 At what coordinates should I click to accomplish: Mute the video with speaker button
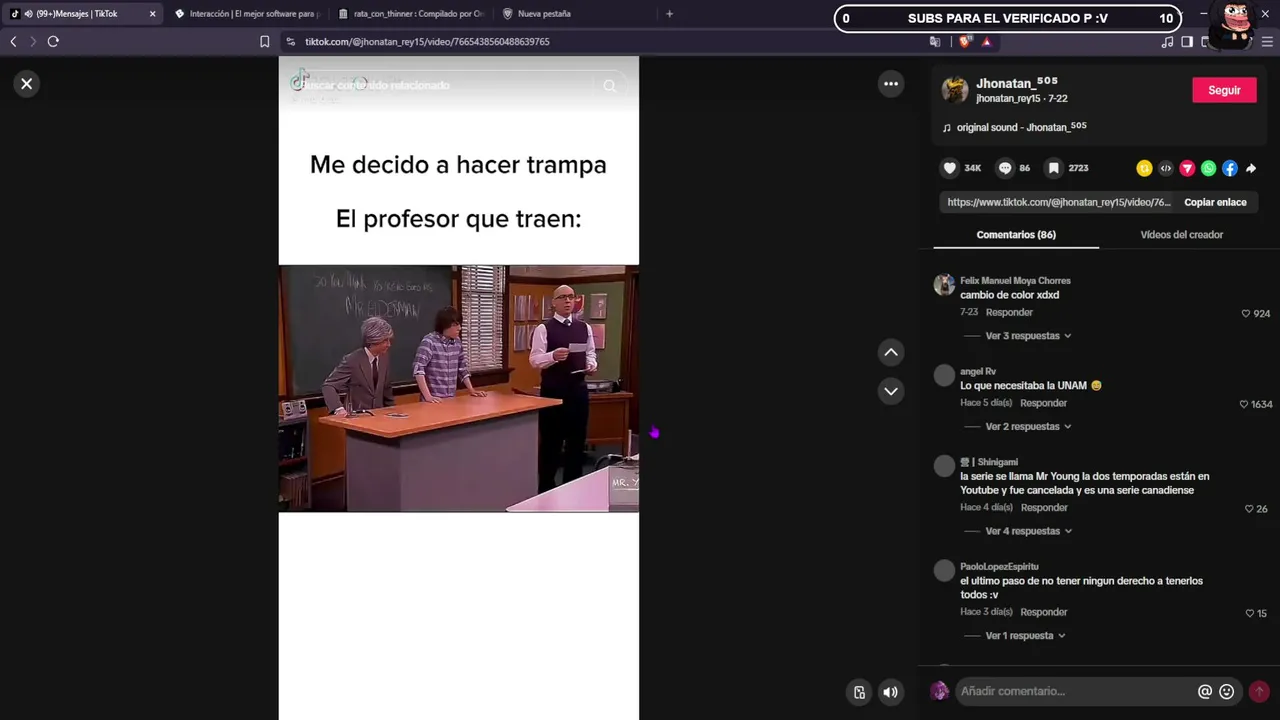[x=890, y=692]
